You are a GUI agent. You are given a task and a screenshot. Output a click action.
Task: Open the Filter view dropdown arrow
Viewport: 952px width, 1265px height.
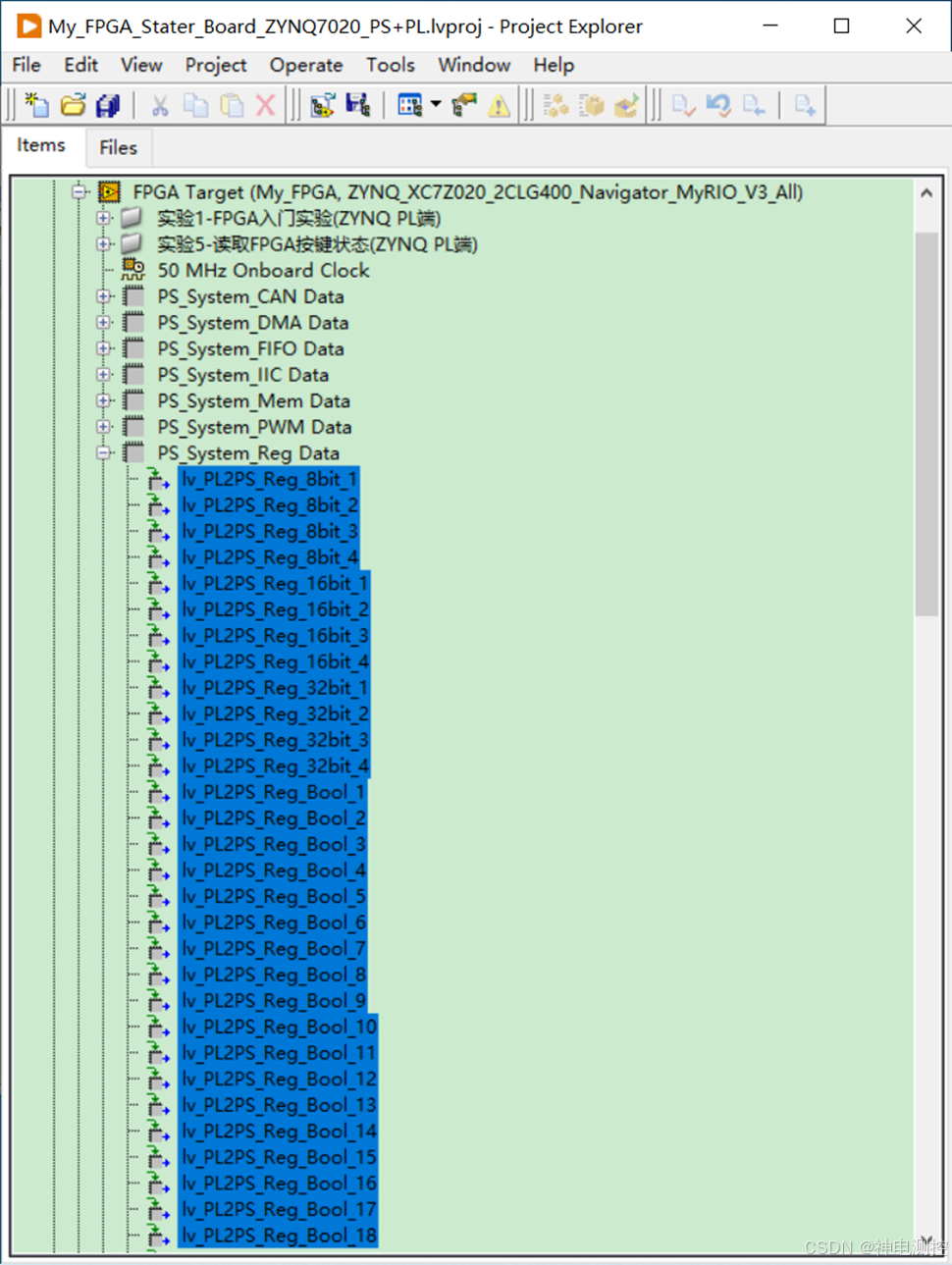tap(436, 104)
